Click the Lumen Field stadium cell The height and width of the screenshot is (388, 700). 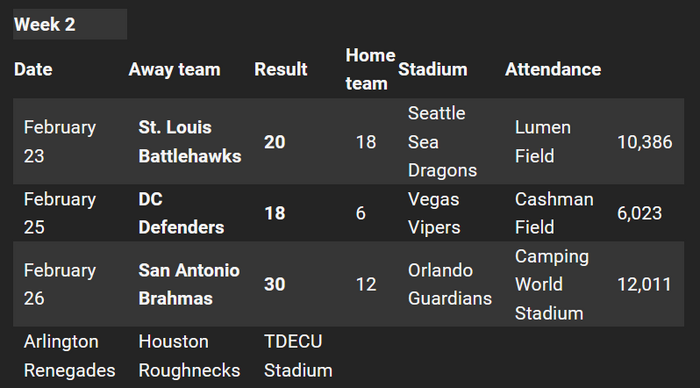543,142
